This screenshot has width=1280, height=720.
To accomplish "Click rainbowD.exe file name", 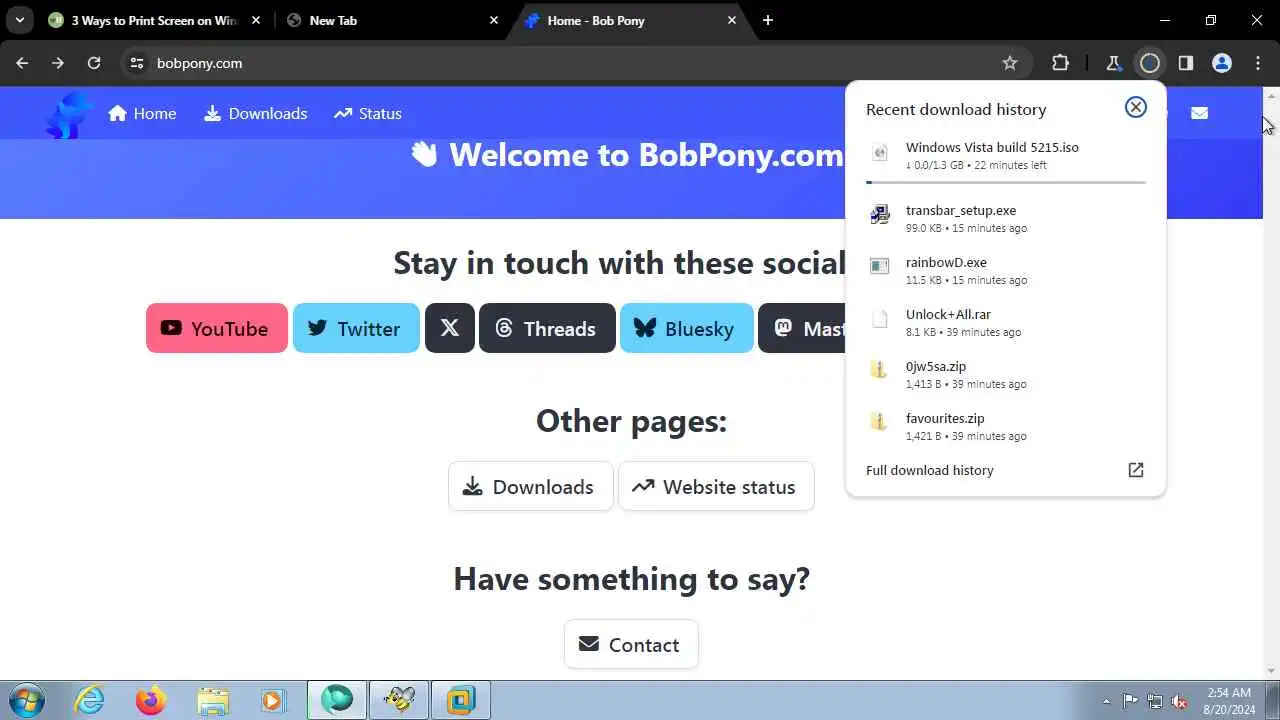I will [x=946, y=262].
